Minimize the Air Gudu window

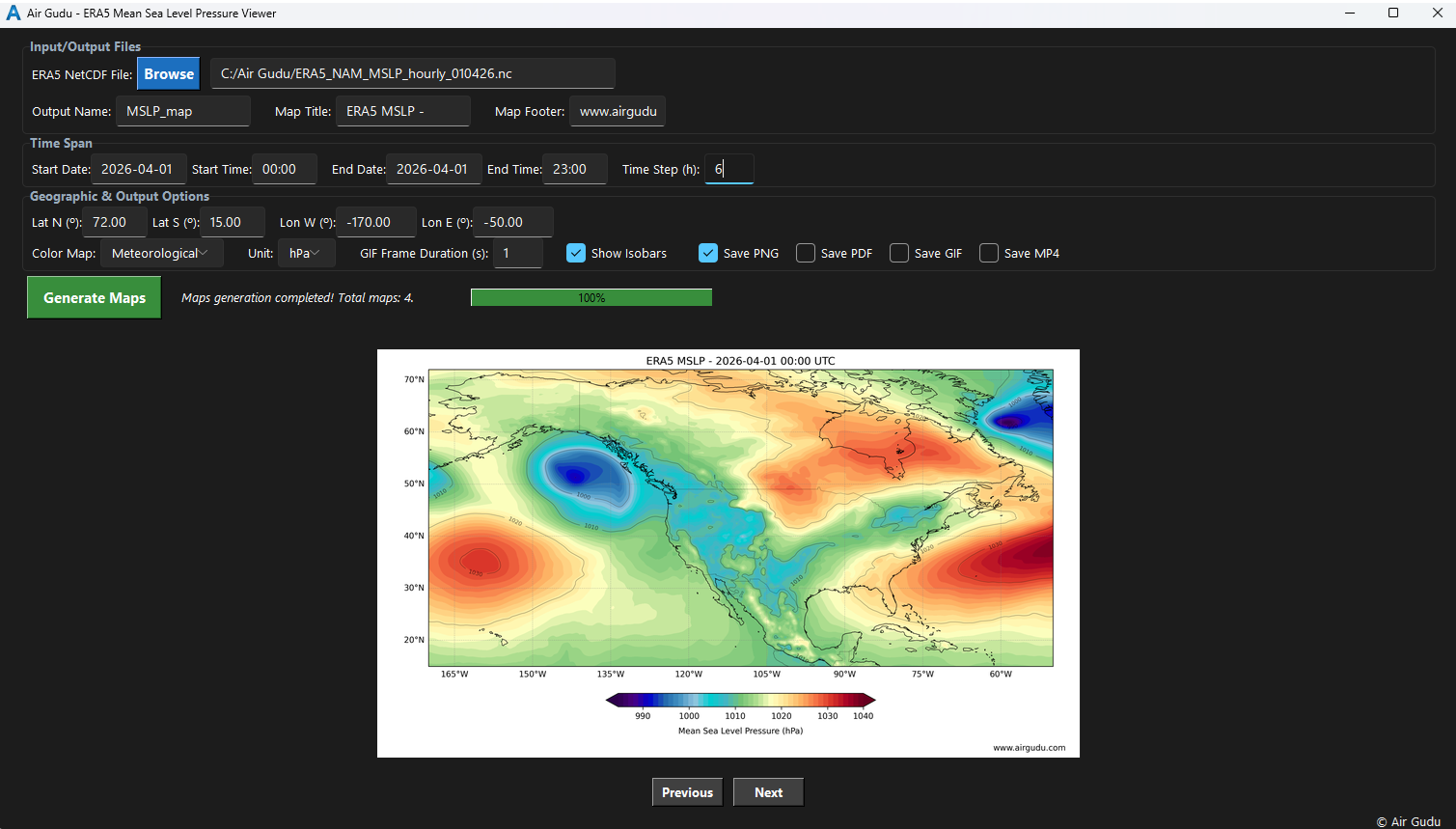pyautogui.click(x=1349, y=14)
